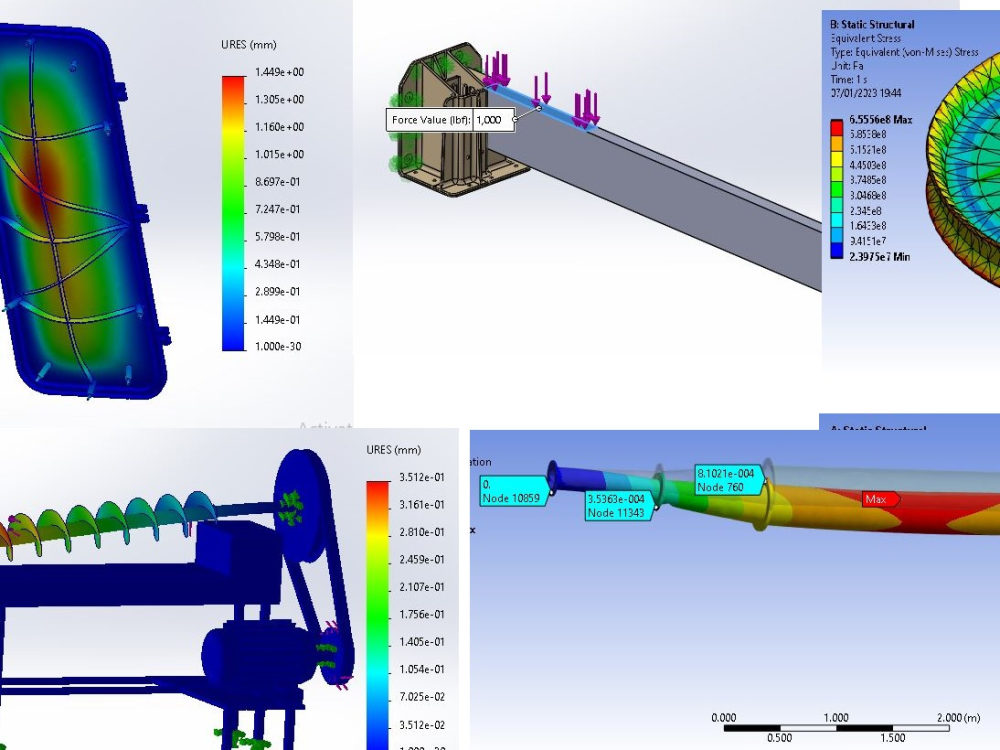The height and width of the screenshot is (750, 1000).
Task: Click the 1.054e-01 legend value
Action: pyautogui.click(x=422, y=669)
